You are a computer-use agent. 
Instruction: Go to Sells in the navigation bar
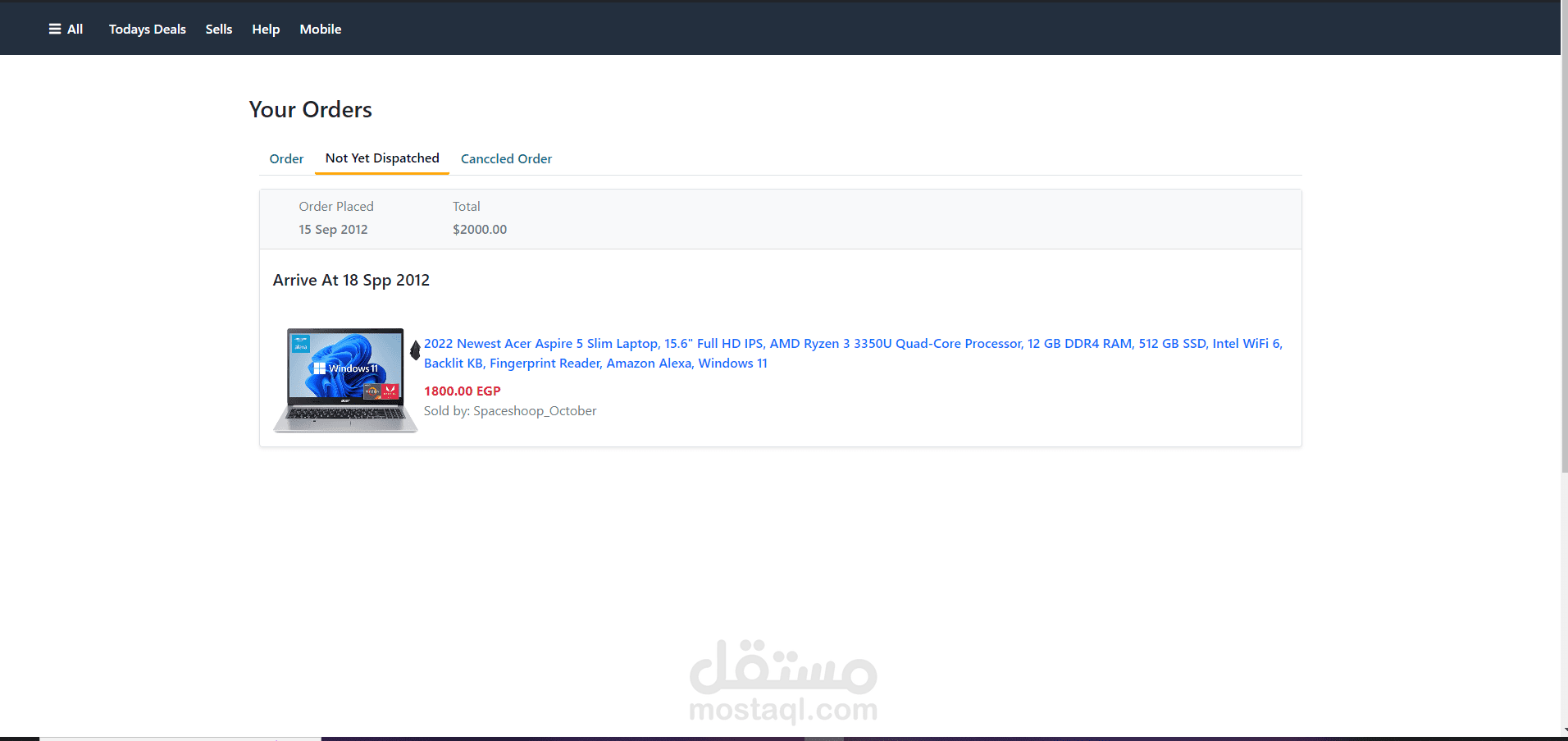pos(219,29)
